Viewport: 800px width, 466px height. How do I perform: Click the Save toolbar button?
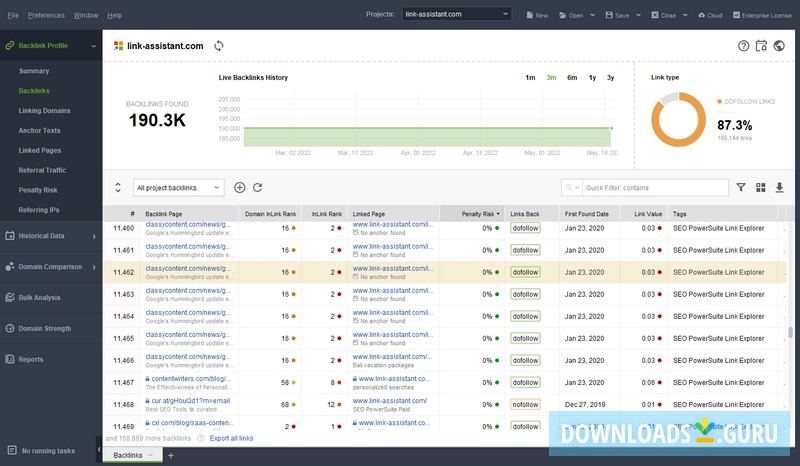(617, 15)
